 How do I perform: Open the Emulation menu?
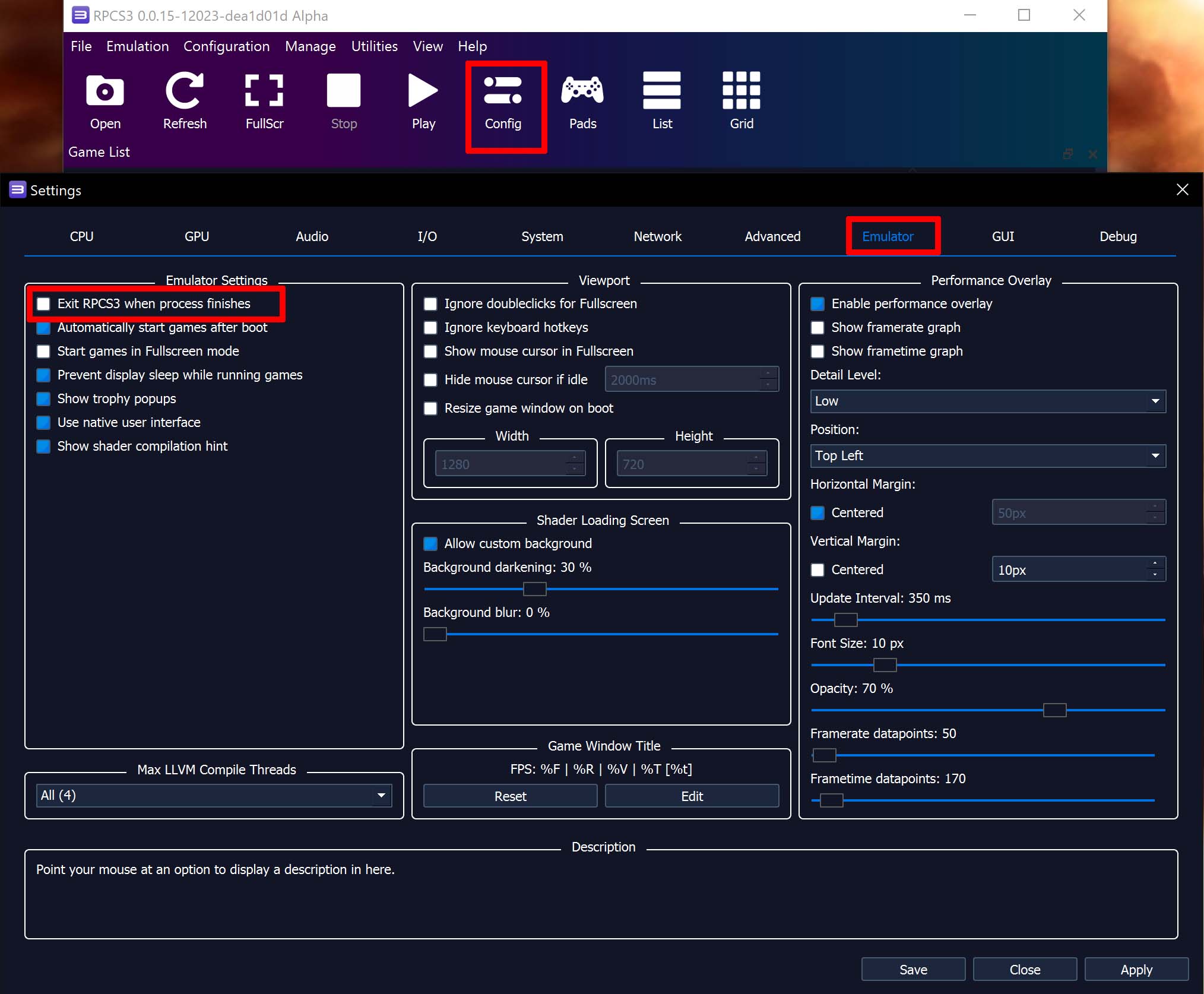tap(138, 46)
